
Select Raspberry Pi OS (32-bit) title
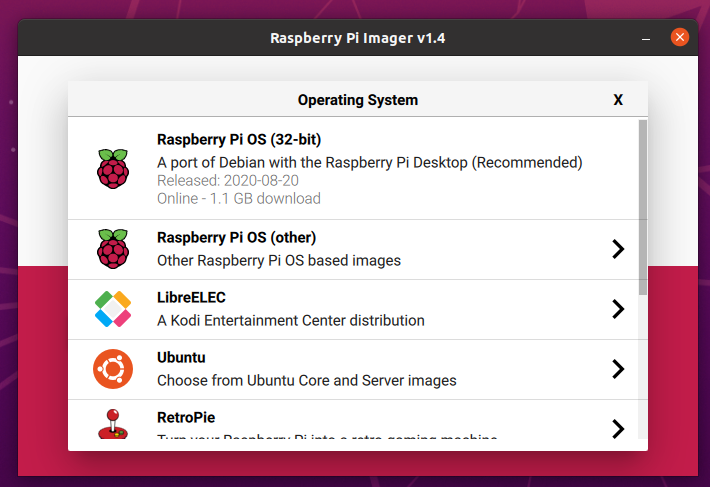[x=239, y=139]
